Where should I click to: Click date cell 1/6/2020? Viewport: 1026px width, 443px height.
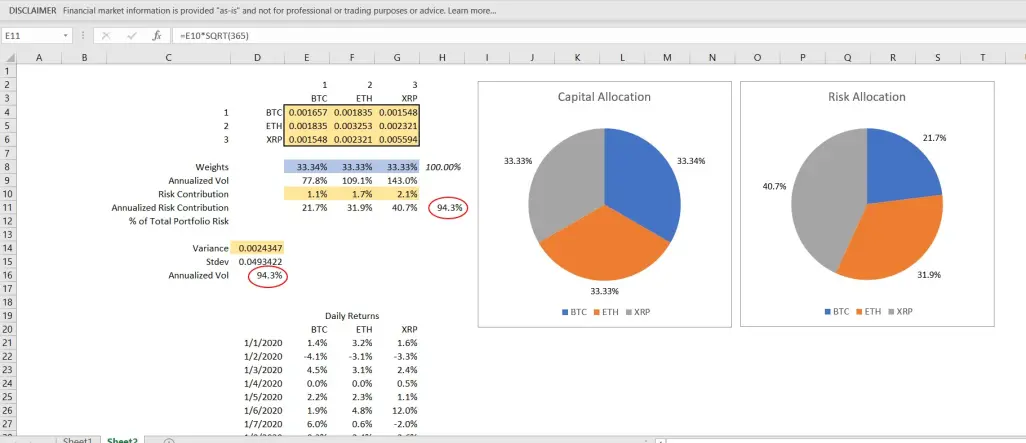[x=262, y=410]
